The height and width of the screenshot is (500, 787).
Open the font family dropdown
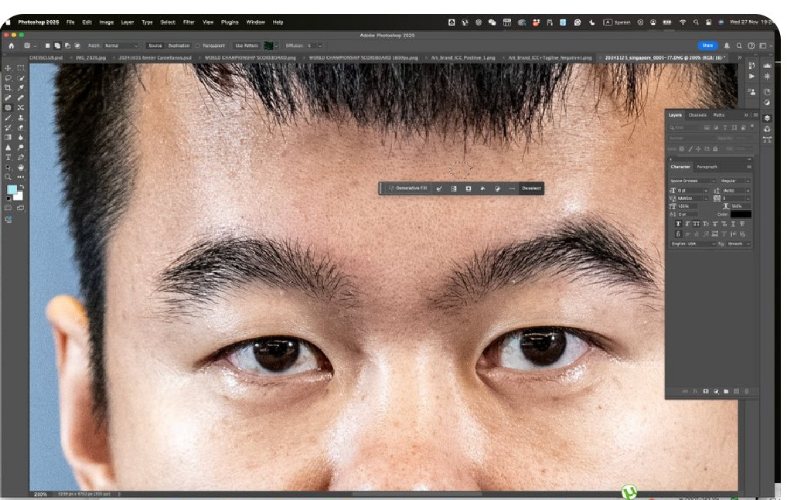click(690, 180)
